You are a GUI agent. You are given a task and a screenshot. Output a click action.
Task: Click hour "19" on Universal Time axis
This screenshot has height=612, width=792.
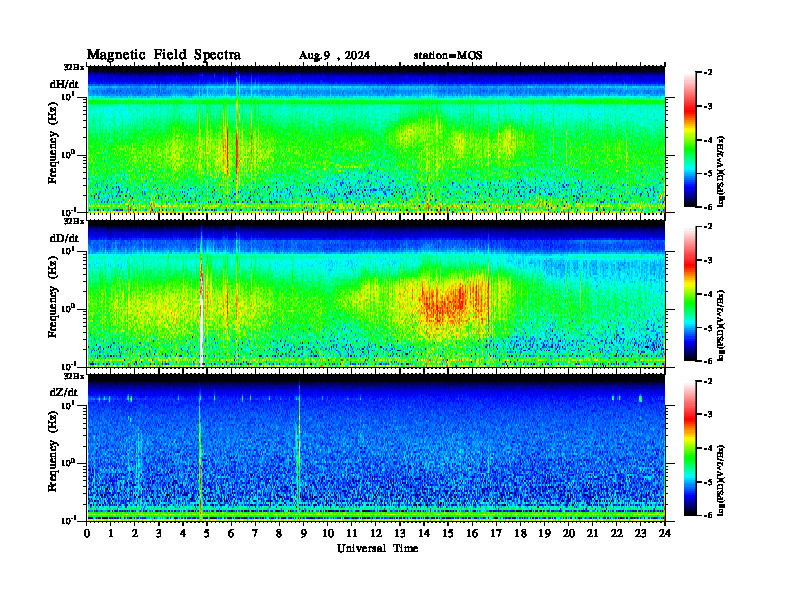pyautogui.click(x=544, y=533)
